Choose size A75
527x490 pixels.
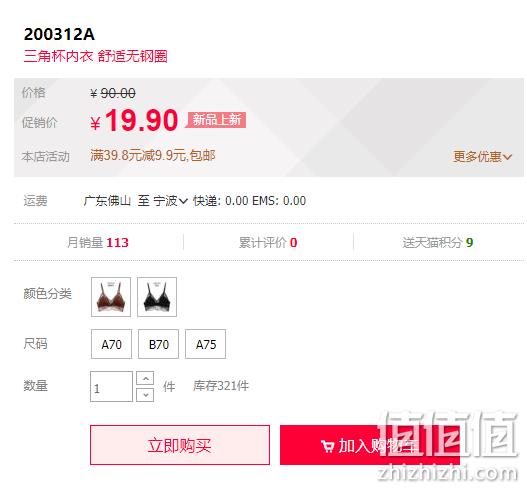coord(205,344)
